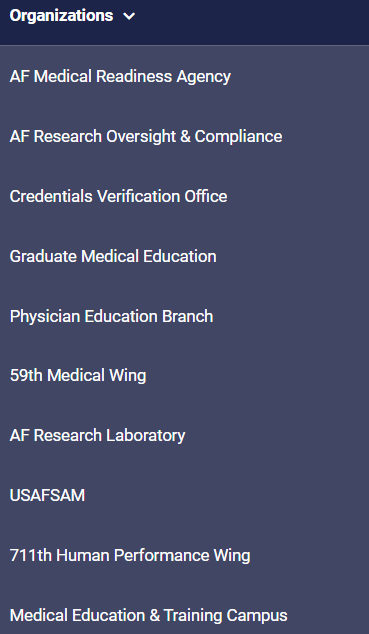Click the Readiness Agency organization item
This screenshot has width=369, height=634.
click(120, 76)
